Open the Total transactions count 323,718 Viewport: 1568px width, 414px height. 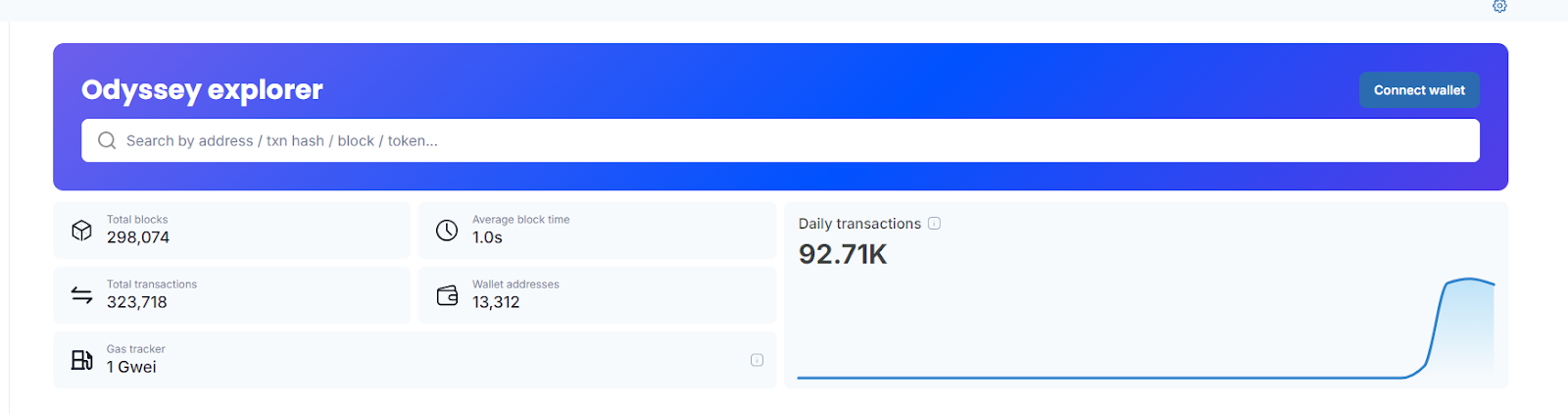click(137, 303)
